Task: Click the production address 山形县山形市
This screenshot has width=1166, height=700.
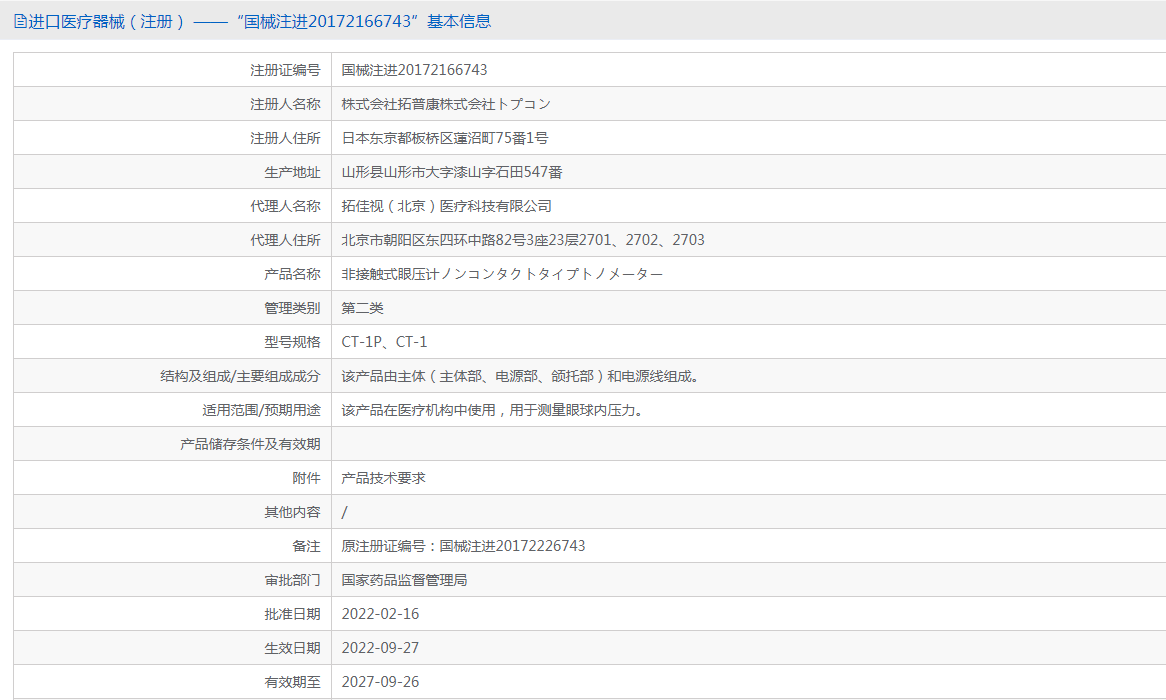Action: [x=452, y=173]
